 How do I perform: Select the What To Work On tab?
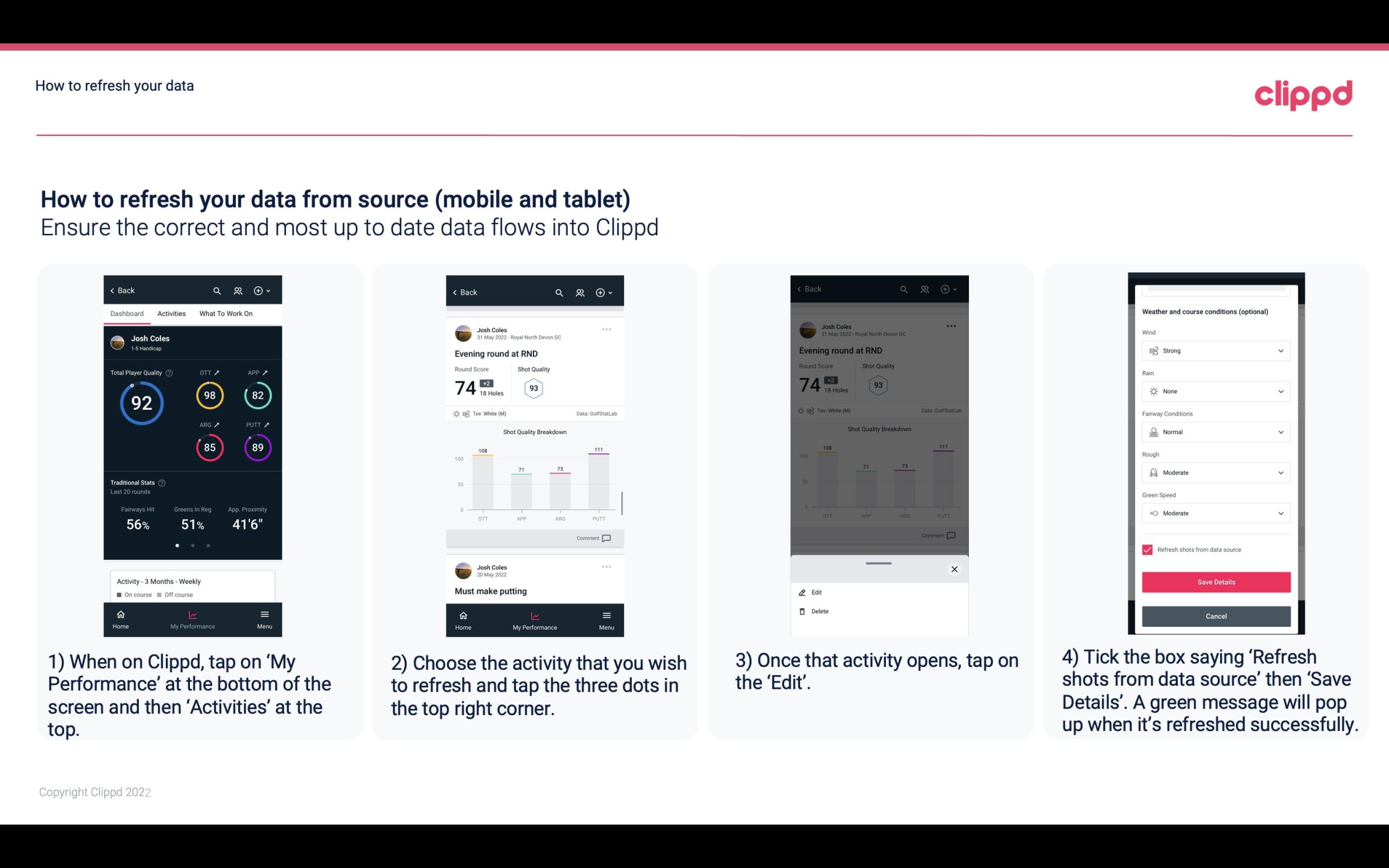225,313
